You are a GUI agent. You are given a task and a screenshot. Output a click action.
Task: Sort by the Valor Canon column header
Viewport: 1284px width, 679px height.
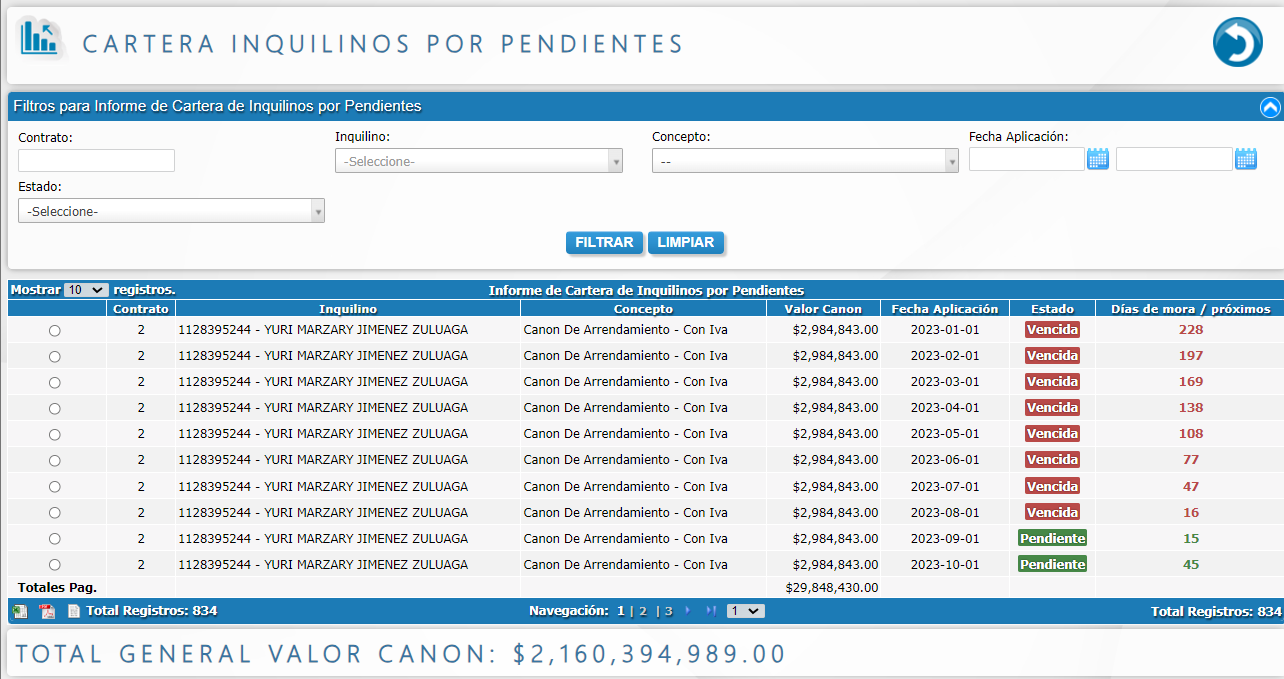pyautogui.click(x=822, y=309)
